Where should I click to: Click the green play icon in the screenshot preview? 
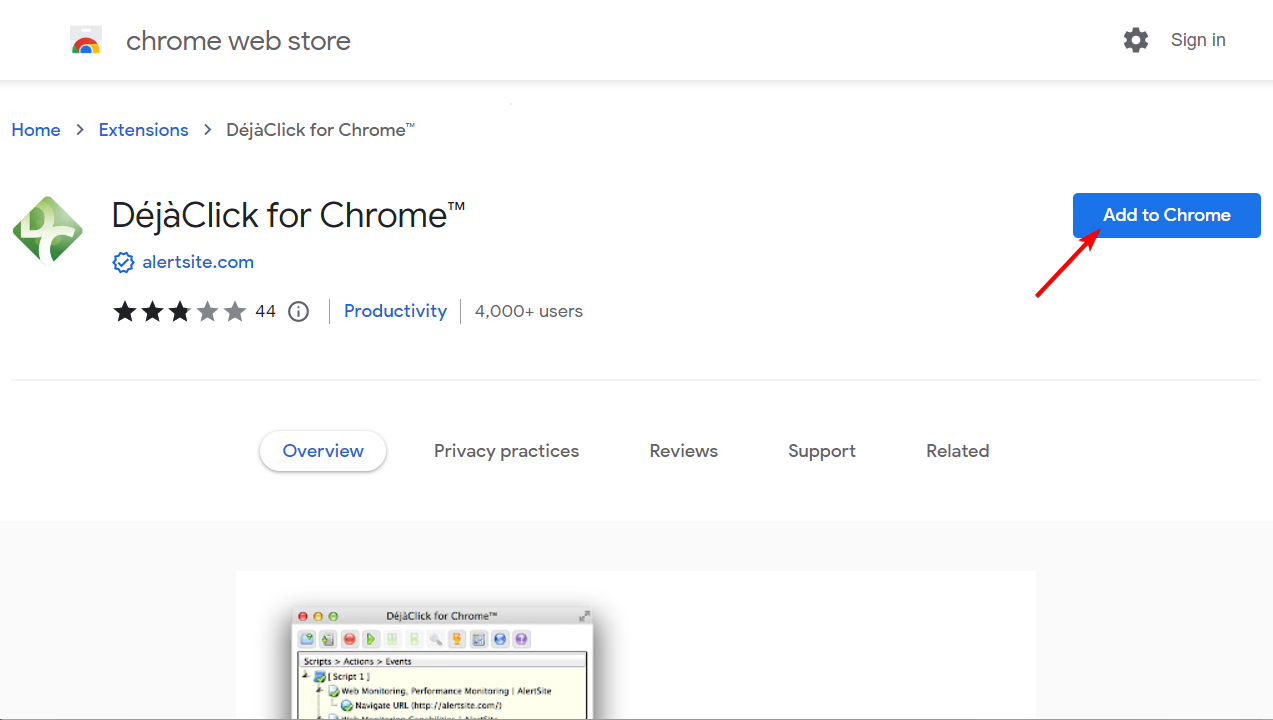pos(371,639)
